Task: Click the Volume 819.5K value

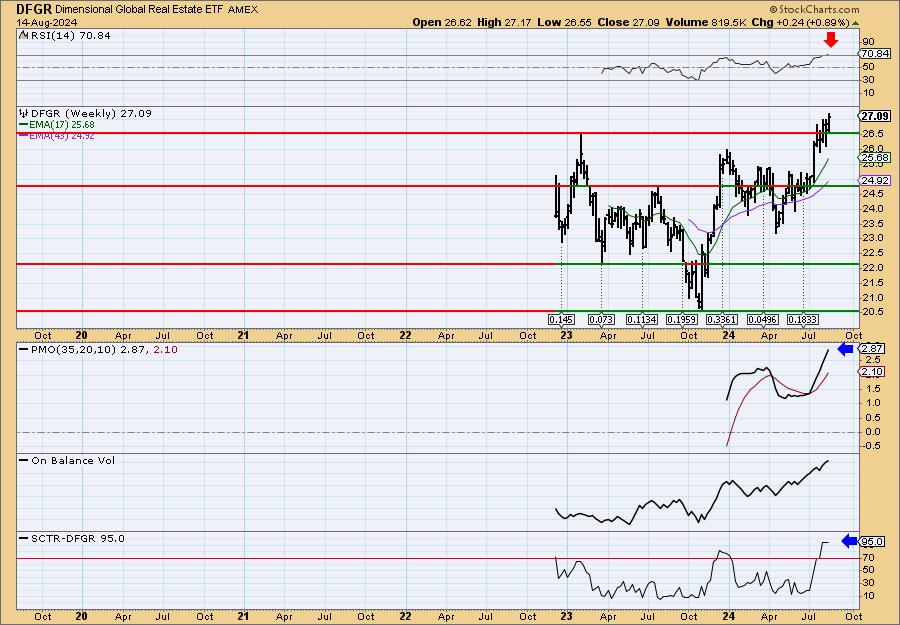Action: (x=706, y=22)
